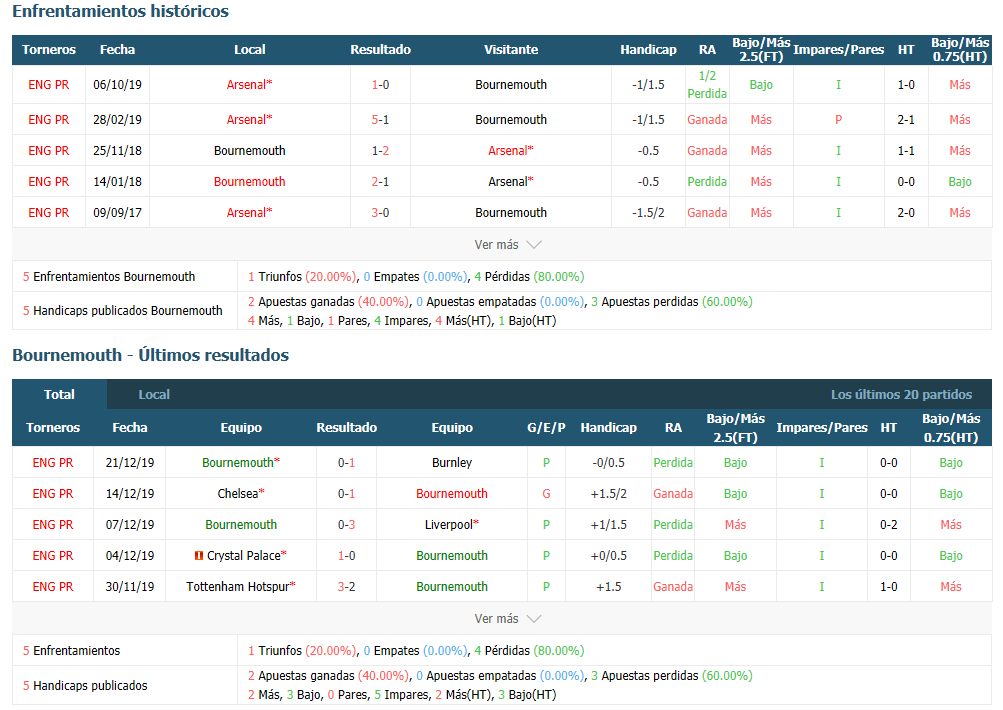Click Bajo in FT column for 06/10/19
The image size is (1003, 710).
(761, 84)
